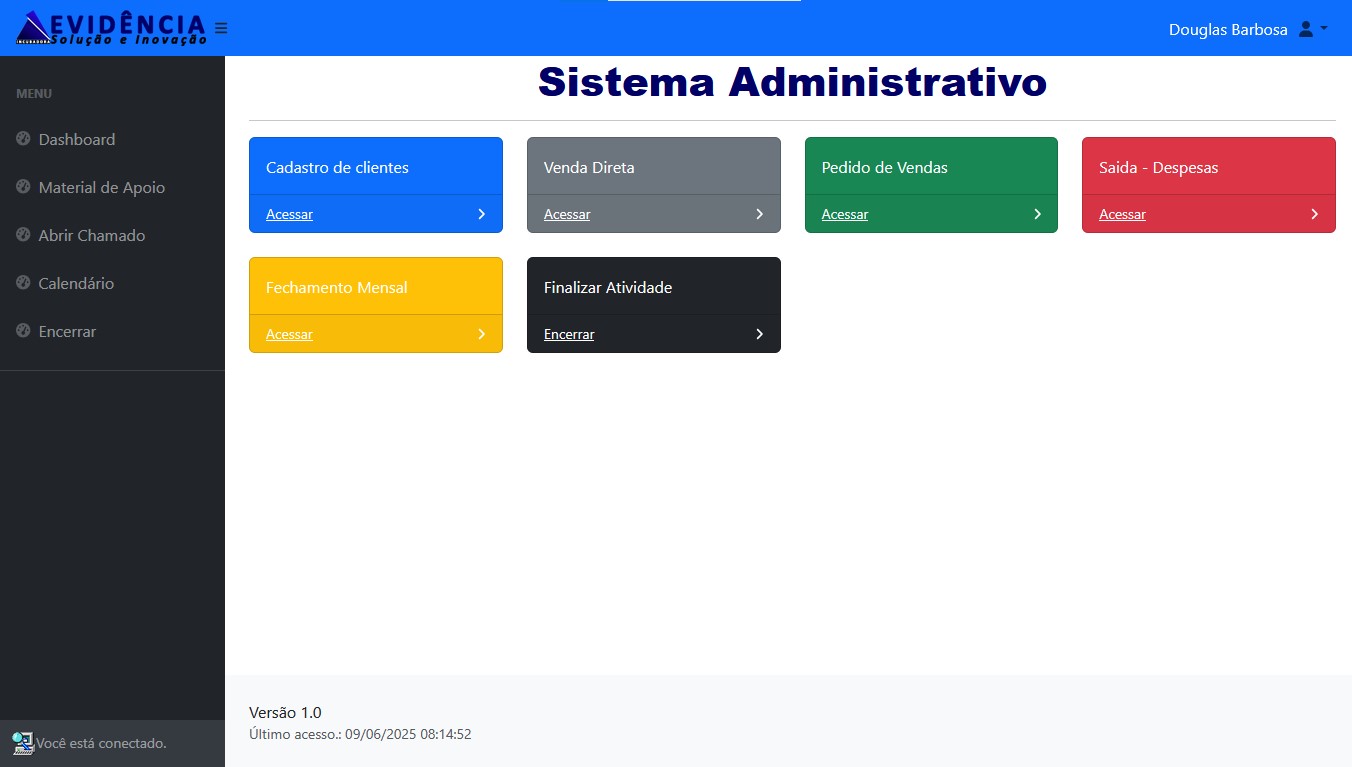Click the Acessar link under Pedido de Vendas

[844, 214]
